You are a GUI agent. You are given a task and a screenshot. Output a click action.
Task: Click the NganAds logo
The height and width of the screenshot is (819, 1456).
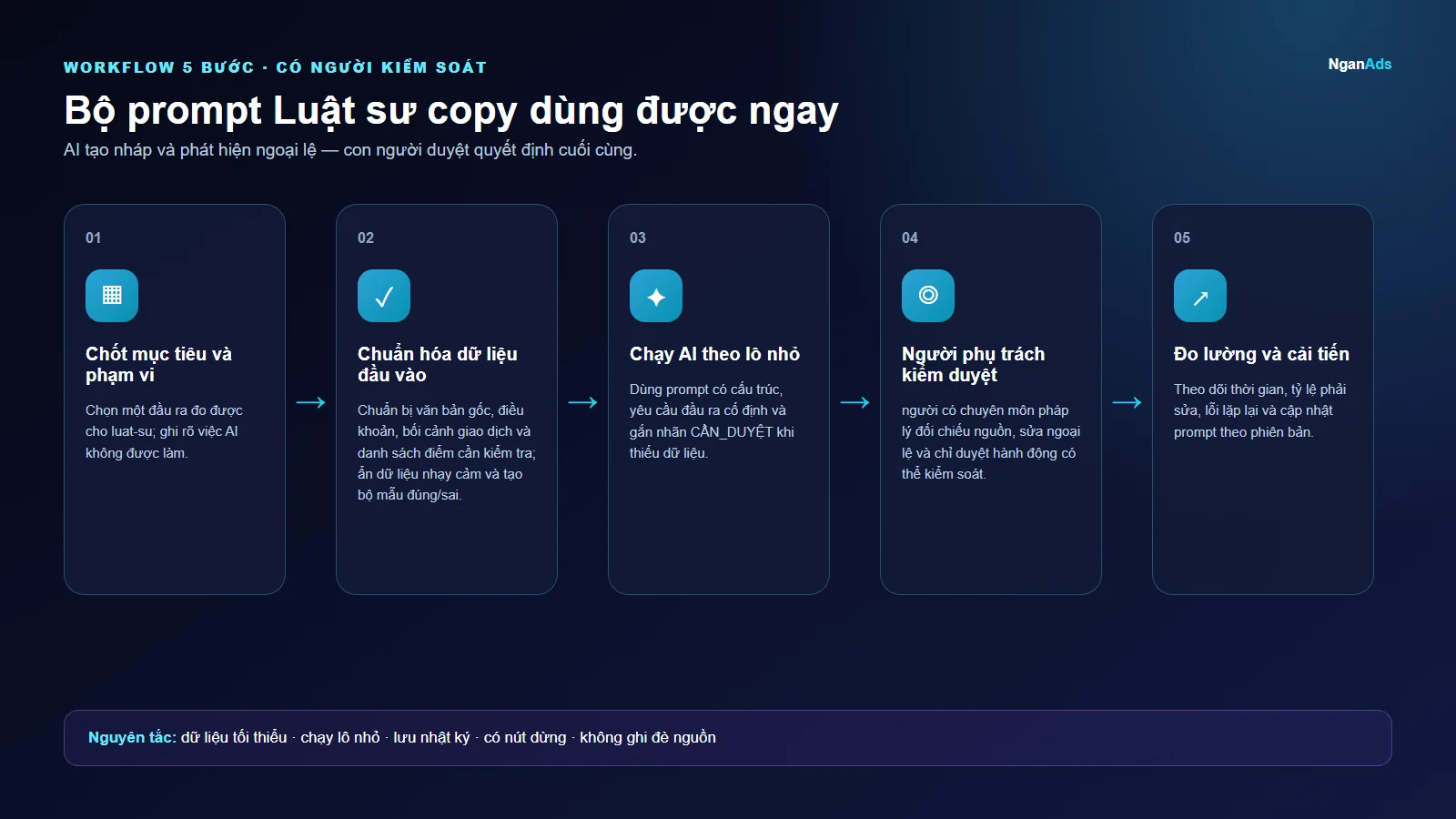(x=1360, y=64)
